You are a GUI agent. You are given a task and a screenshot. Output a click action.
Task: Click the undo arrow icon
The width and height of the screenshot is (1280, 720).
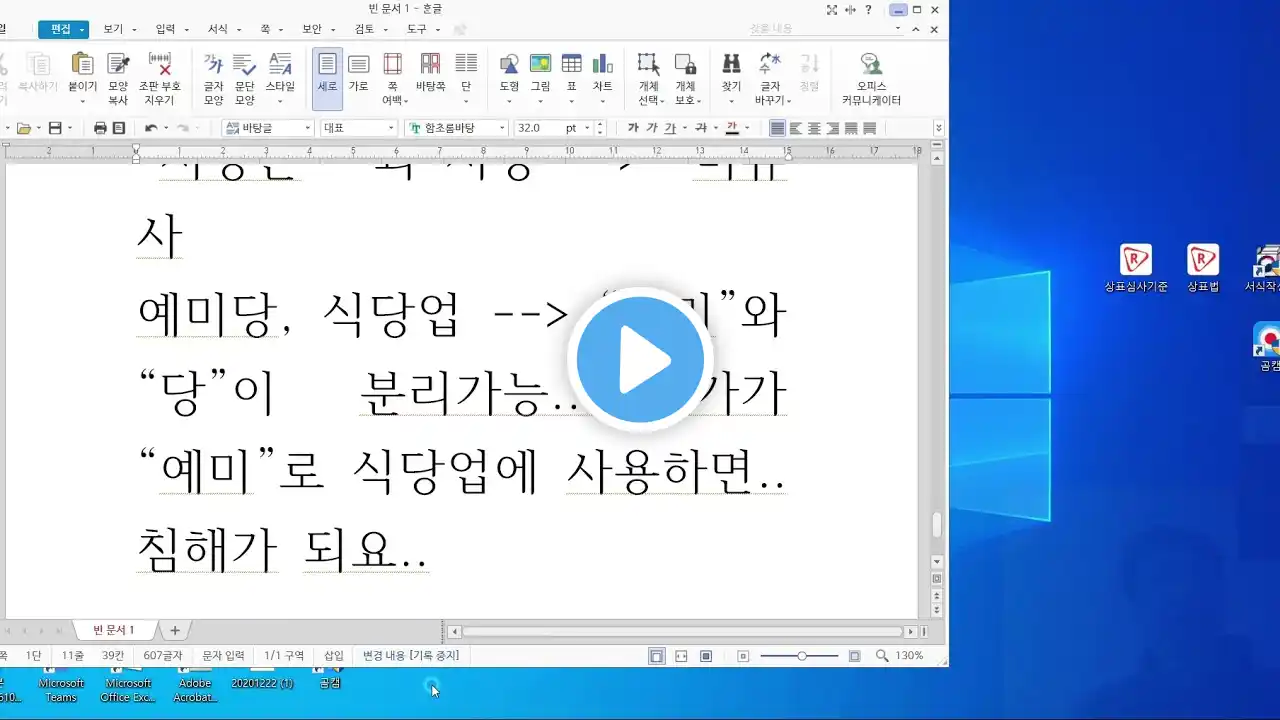150,128
